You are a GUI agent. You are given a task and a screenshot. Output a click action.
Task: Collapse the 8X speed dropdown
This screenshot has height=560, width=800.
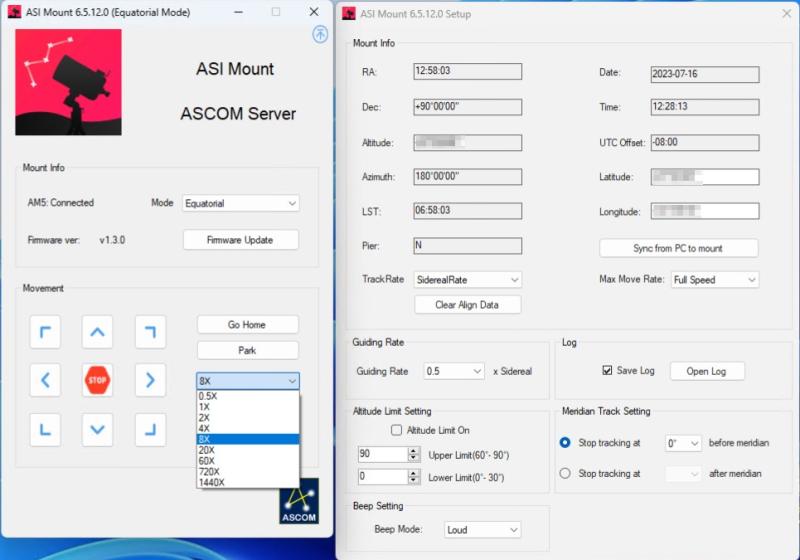pyautogui.click(x=248, y=381)
